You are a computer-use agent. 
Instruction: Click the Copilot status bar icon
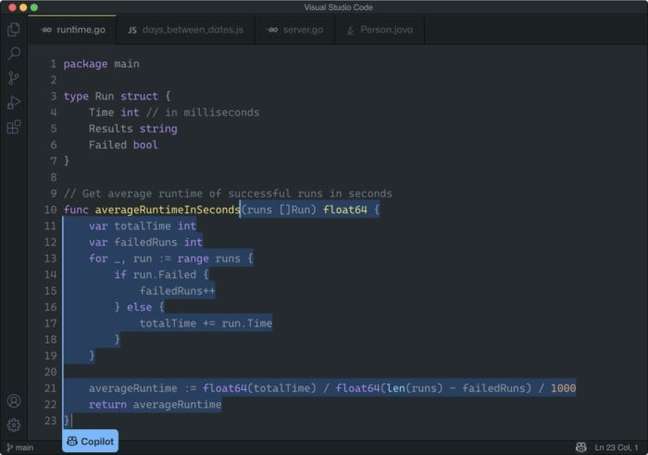581,447
